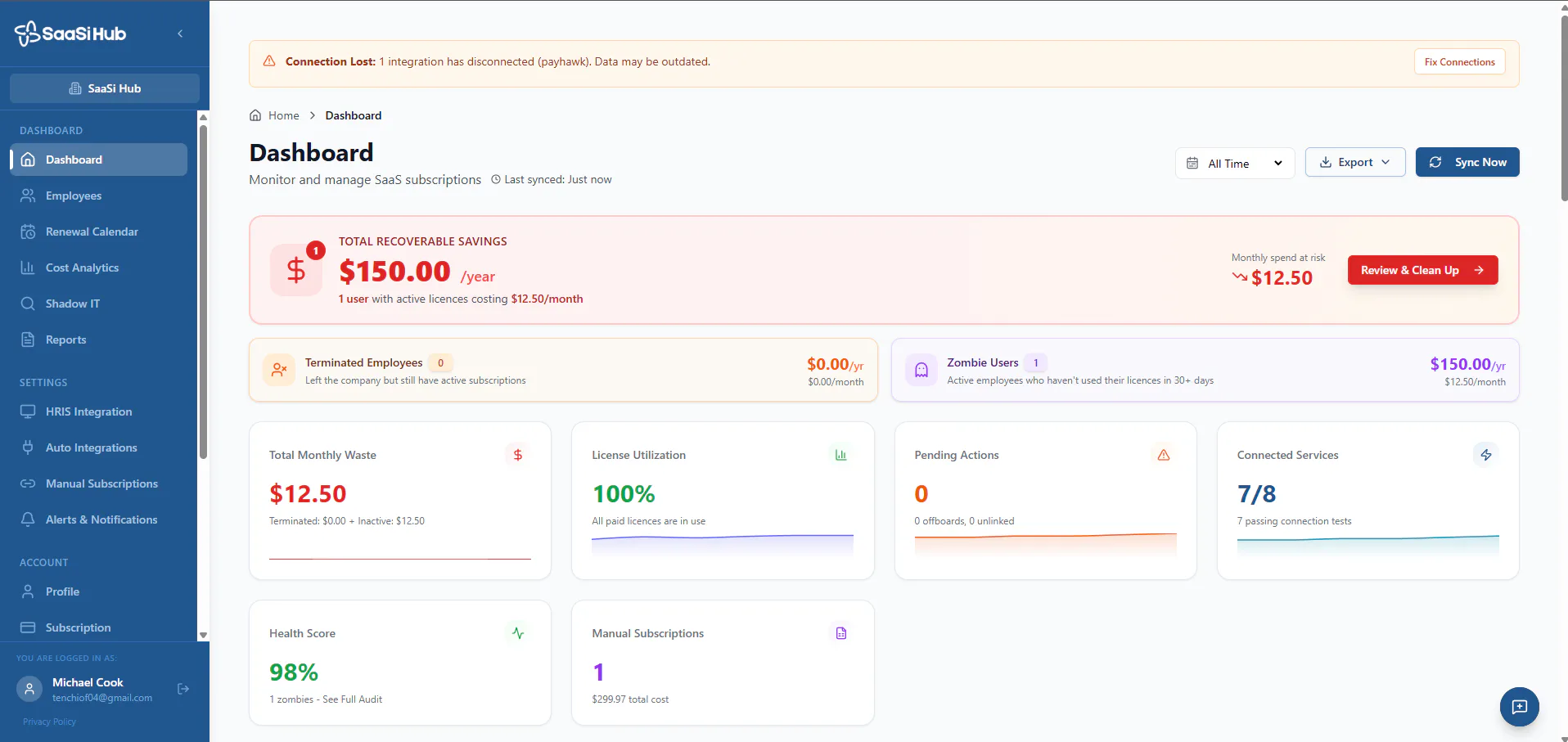Click the Fix Connections button

coord(1459,62)
